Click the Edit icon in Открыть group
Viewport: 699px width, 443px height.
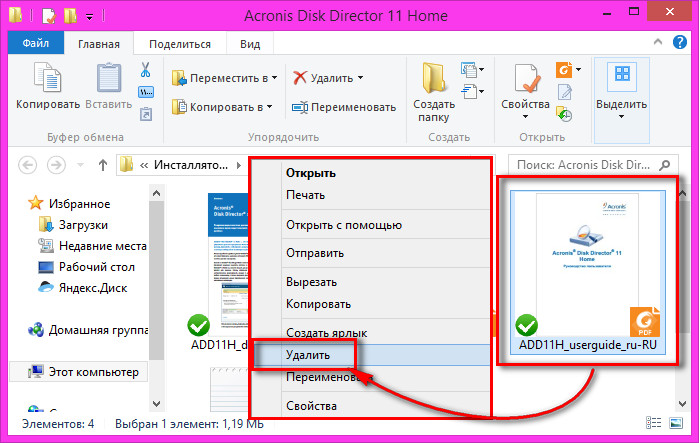click(565, 92)
